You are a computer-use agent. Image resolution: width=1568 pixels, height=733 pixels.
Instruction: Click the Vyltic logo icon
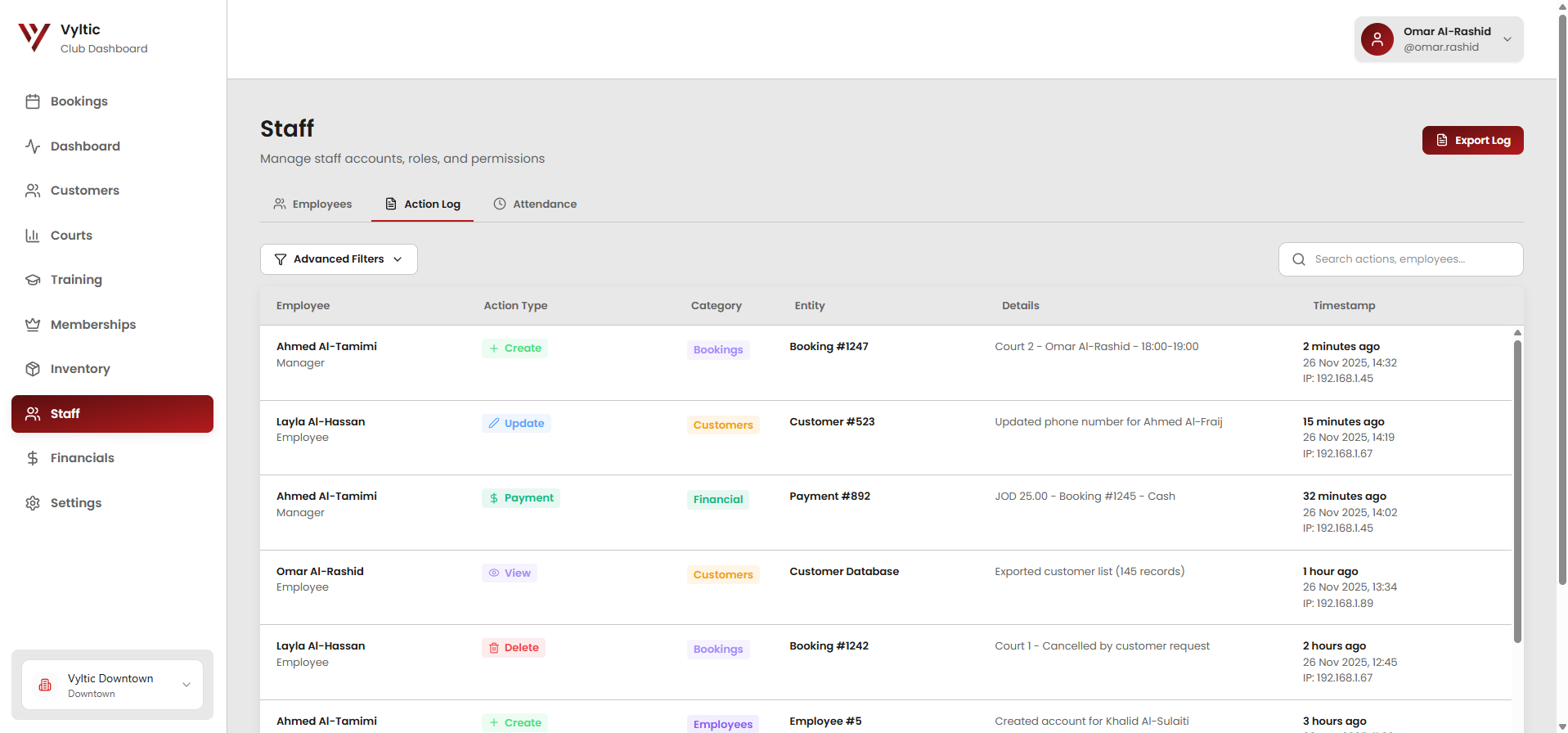click(x=34, y=38)
